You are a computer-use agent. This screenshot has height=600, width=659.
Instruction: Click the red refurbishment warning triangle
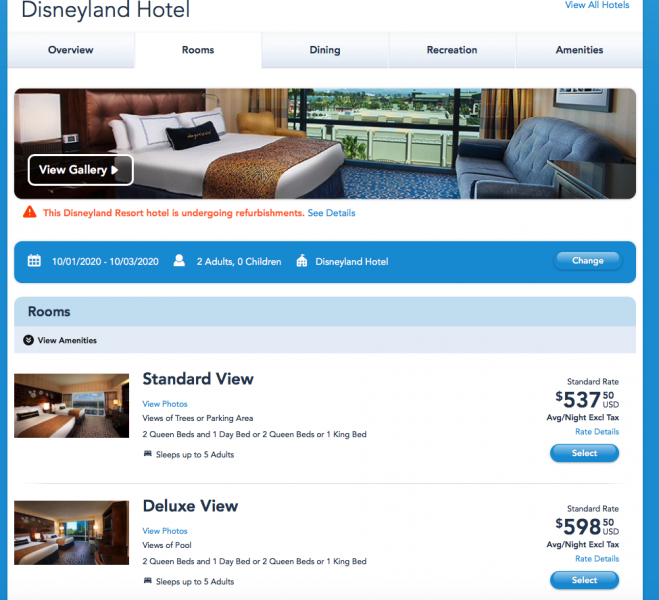click(x=29, y=212)
